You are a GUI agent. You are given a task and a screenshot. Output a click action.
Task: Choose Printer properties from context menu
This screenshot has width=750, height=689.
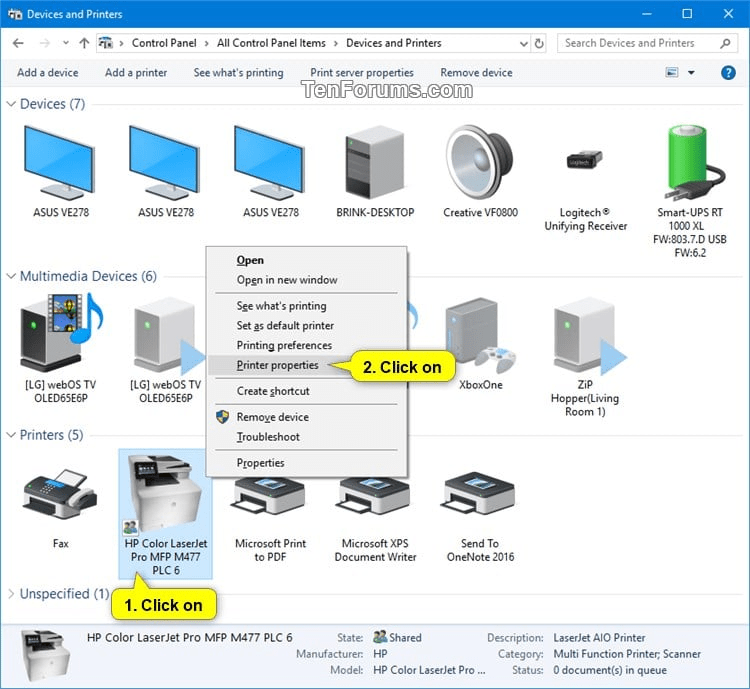[277, 365]
